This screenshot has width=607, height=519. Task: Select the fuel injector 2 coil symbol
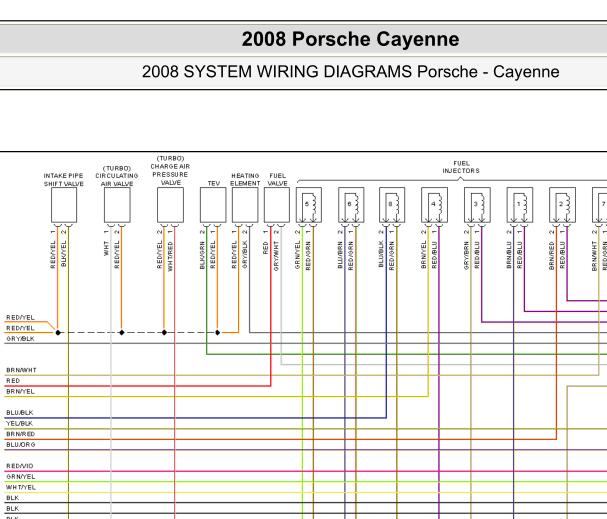pyautogui.click(x=562, y=205)
